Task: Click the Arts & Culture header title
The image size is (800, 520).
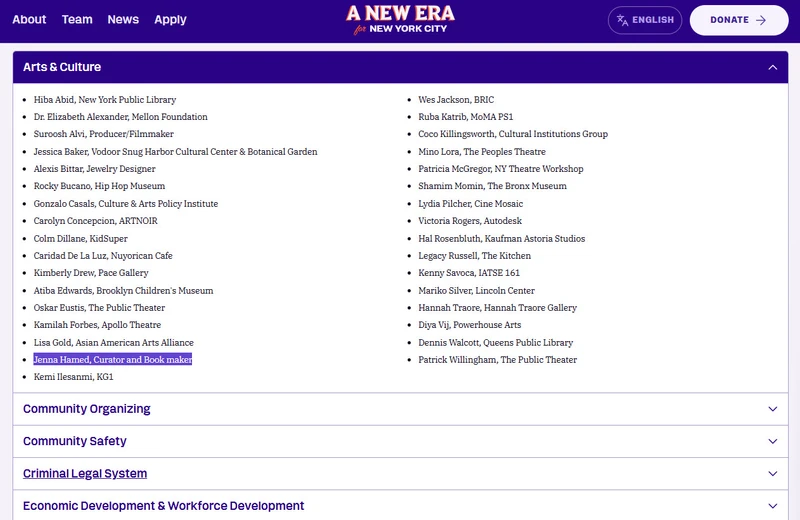Action: pyautogui.click(x=62, y=67)
